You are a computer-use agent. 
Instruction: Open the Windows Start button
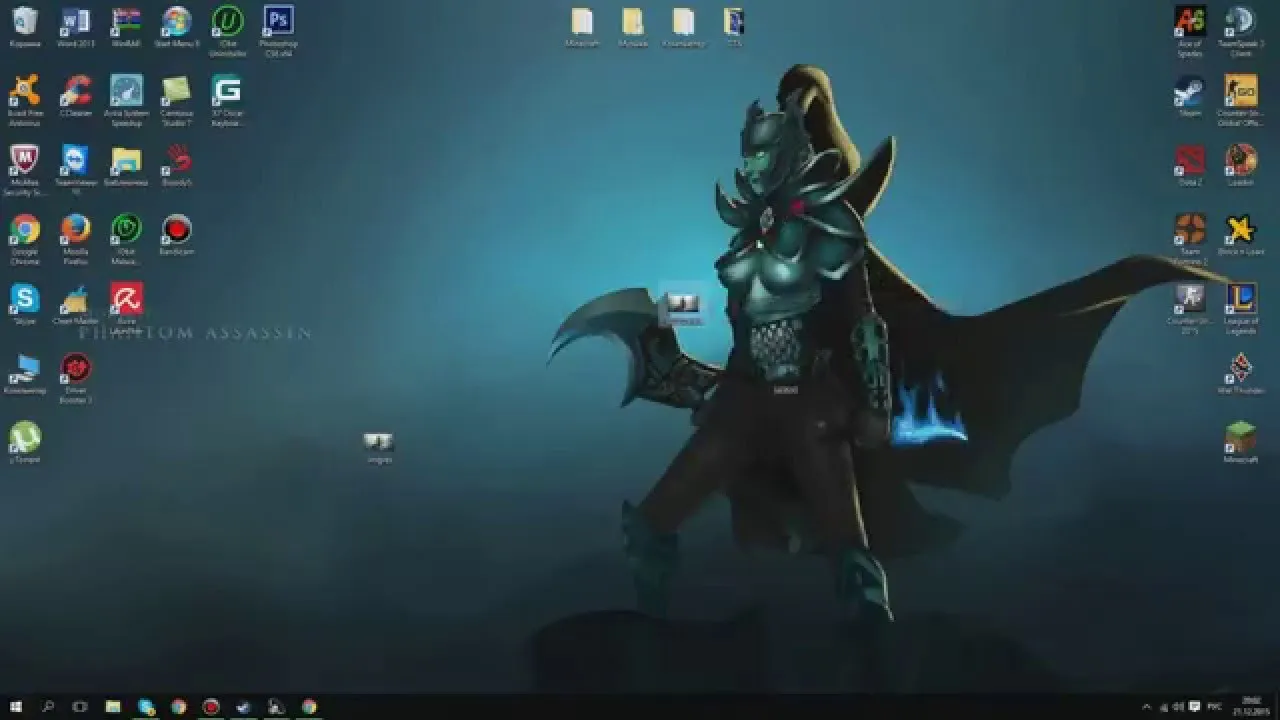pyautogui.click(x=16, y=707)
